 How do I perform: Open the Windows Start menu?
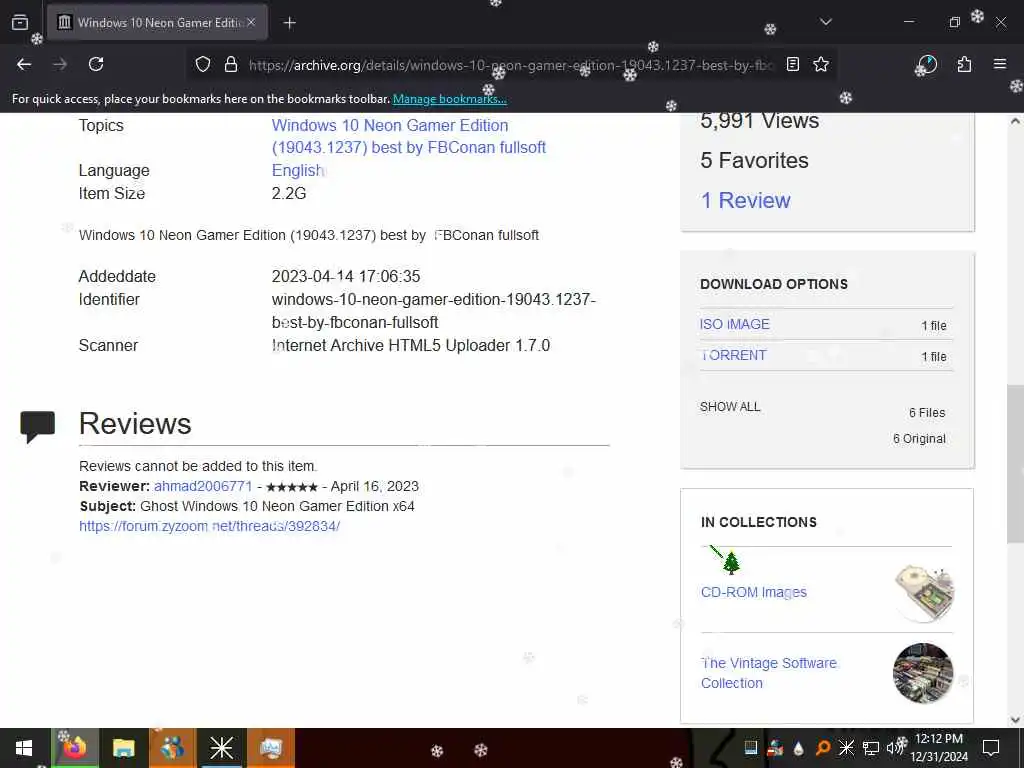pos(24,748)
